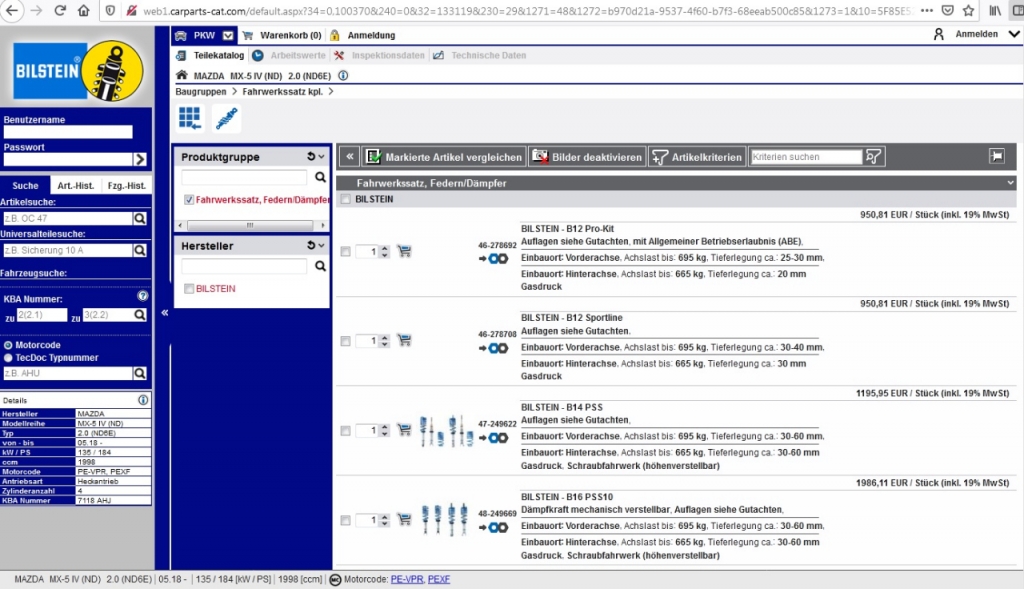1024x589 pixels.
Task: Expand the Anmelden account menu
Action: (x=1014, y=34)
